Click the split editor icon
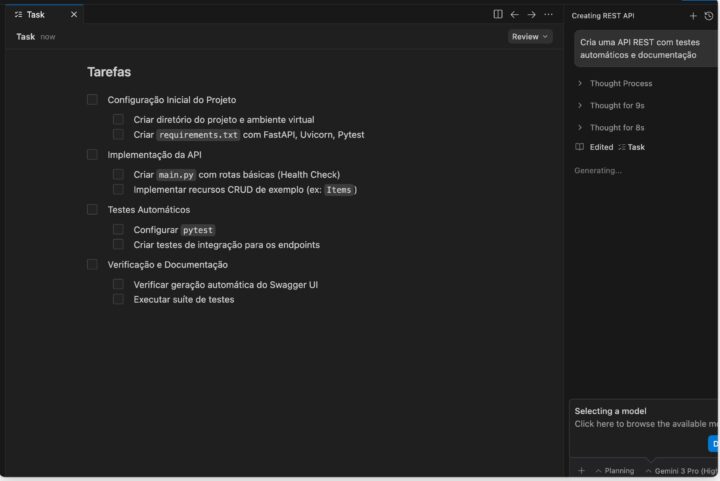720x481 pixels. tap(498, 15)
